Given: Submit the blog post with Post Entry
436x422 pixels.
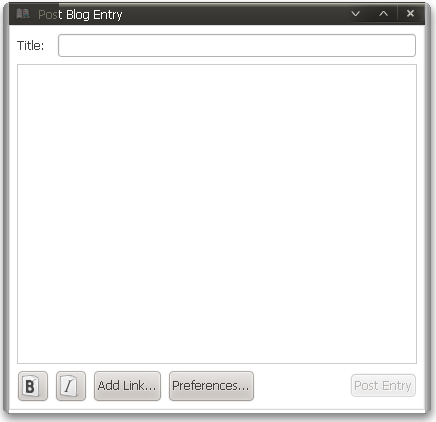Looking at the screenshot, I should pyautogui.click(x=383, y=386).
